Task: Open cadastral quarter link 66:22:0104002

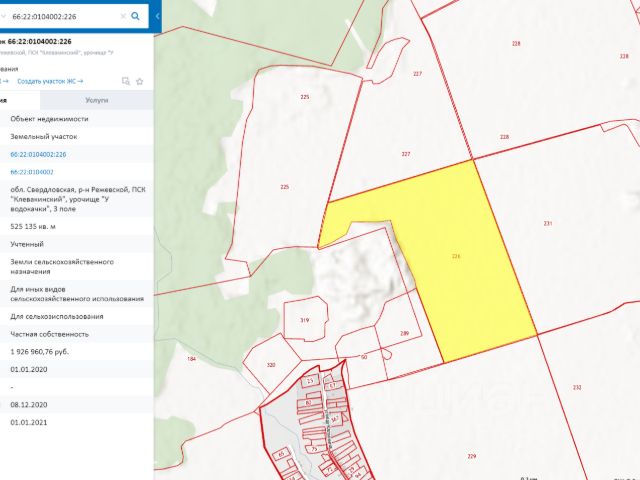Action: 32,172
